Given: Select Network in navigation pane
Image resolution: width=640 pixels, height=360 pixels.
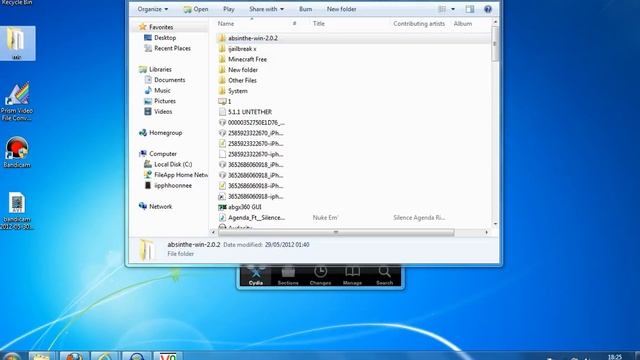Looking at the screenshot, I should coord(160,207).
